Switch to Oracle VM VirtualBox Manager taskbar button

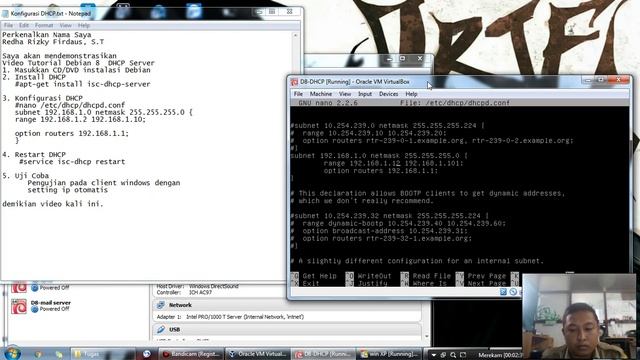tap(258, 354)
